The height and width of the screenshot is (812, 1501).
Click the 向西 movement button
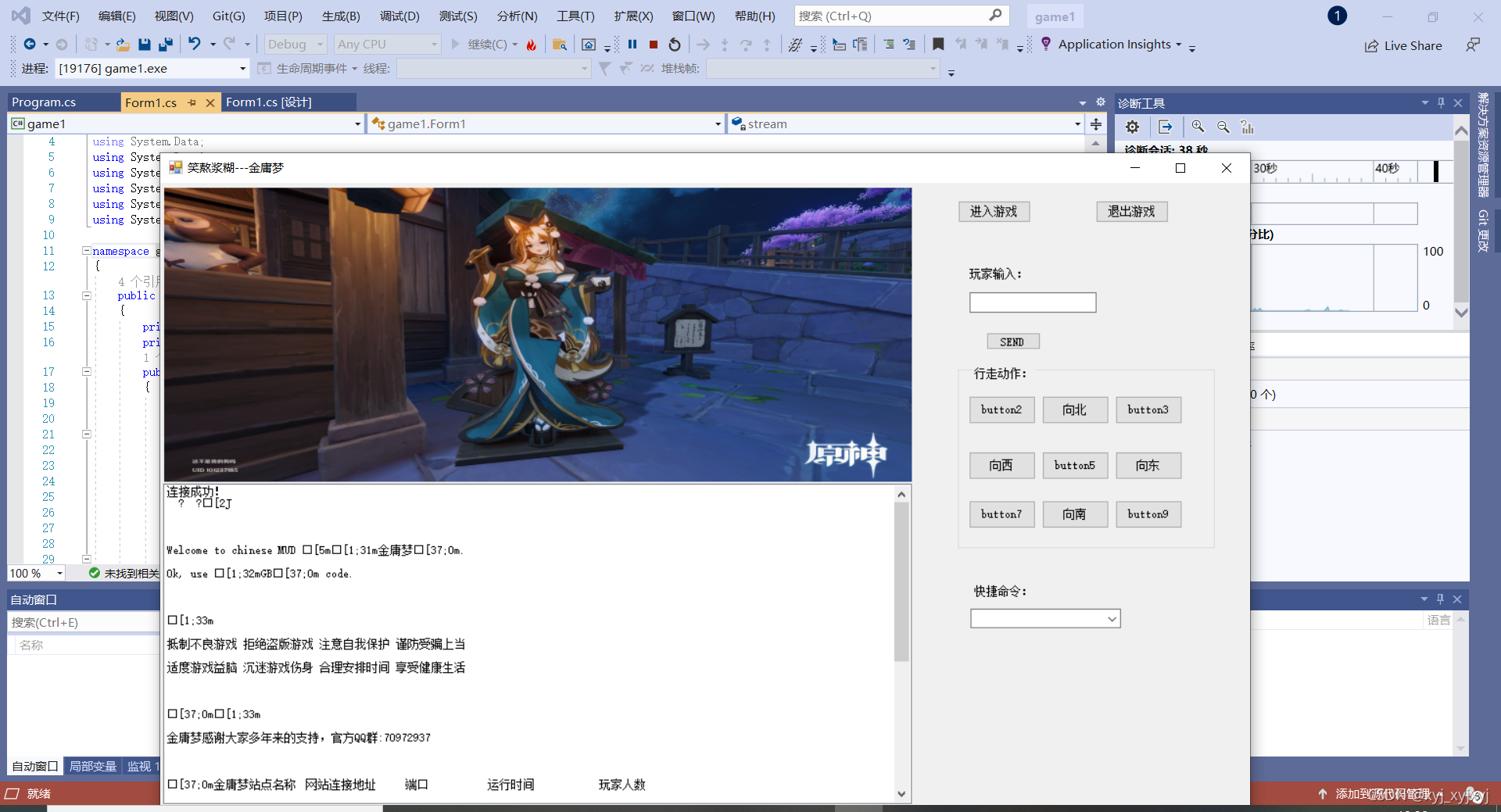1001,466
